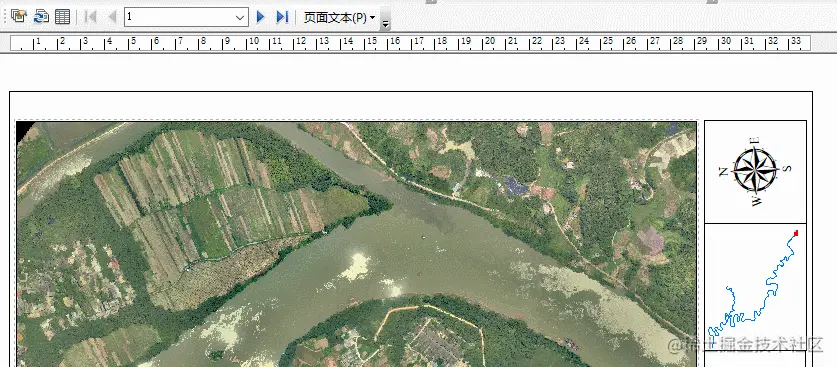Expand toolbar options overflow arrow

(x=385, y=20)
